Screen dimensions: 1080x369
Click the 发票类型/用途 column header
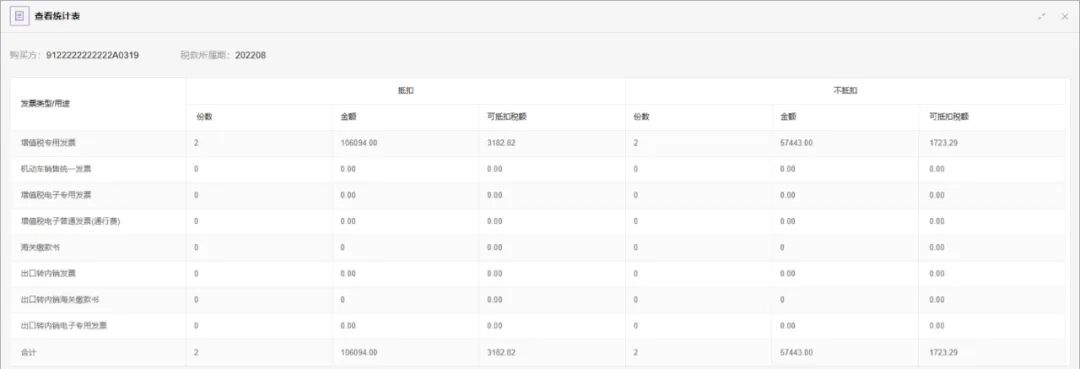(45, 104)
